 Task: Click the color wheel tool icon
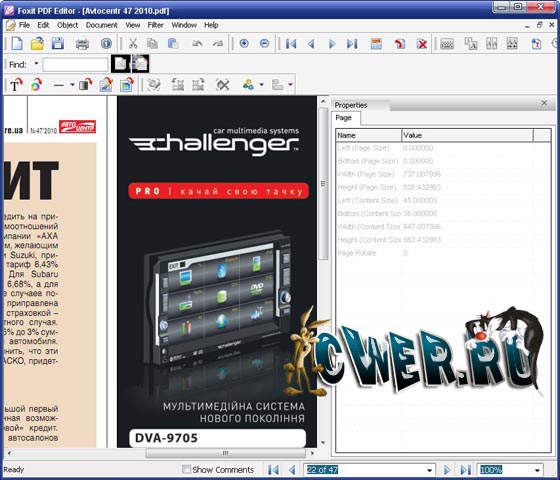coord(36,85)
